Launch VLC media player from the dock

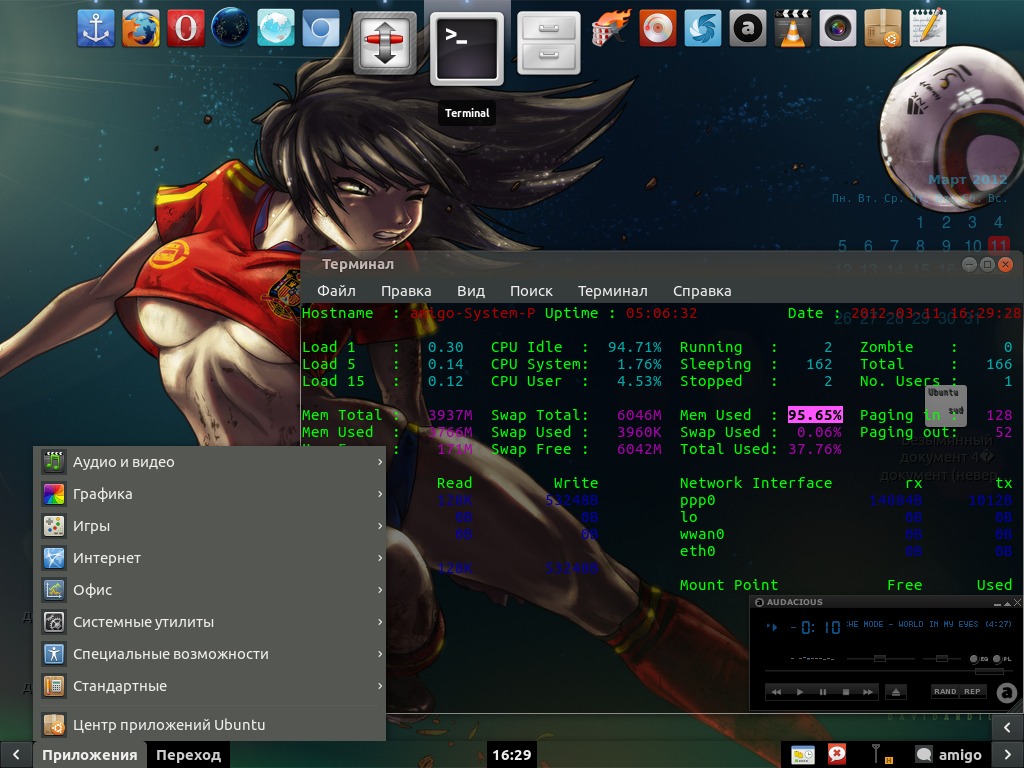click(793, 28)
